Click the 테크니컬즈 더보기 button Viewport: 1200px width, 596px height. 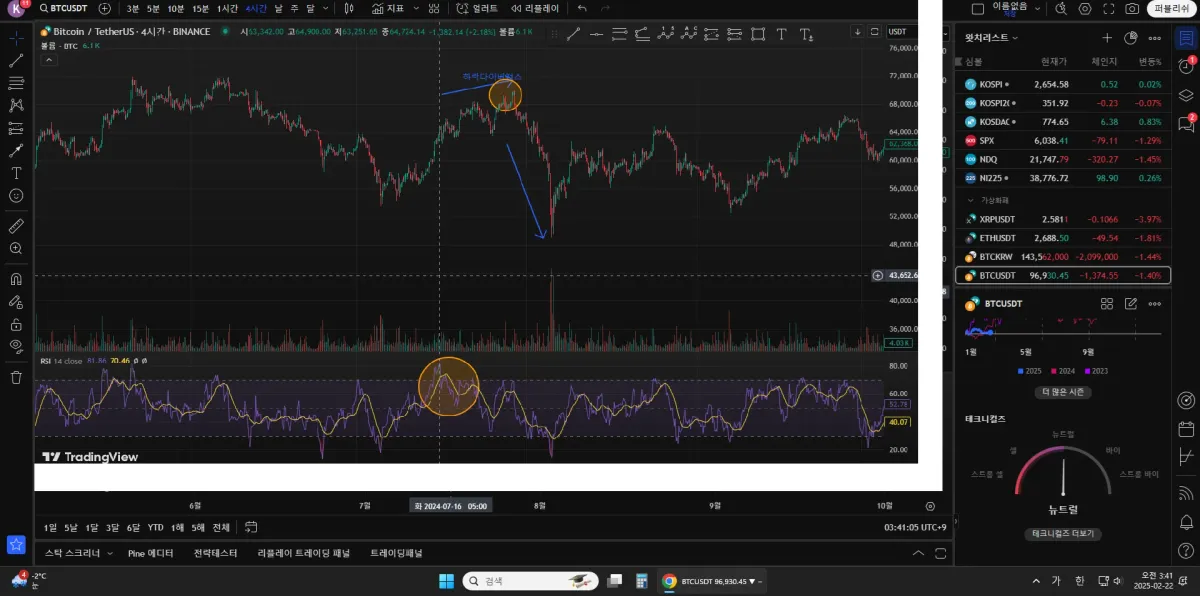coord(1065,534)
